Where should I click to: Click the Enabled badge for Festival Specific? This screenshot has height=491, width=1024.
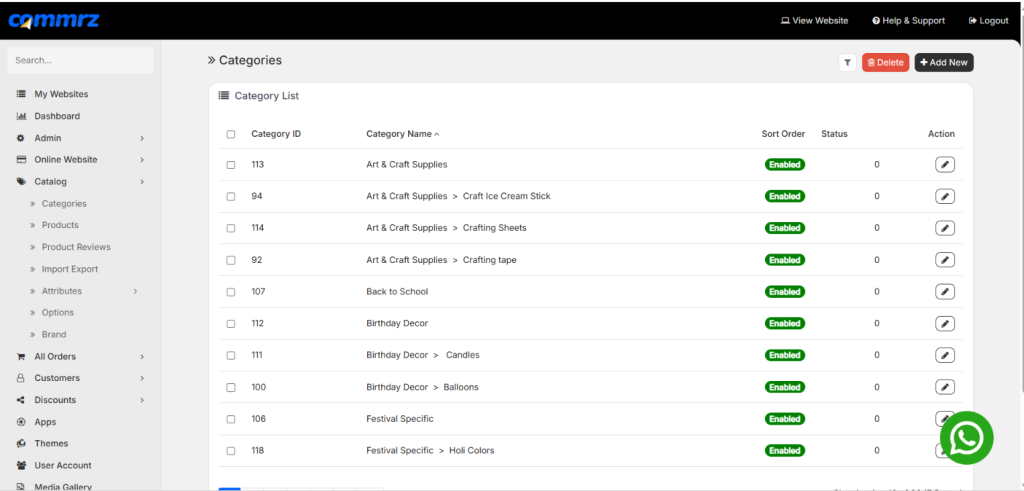[785, 419]
